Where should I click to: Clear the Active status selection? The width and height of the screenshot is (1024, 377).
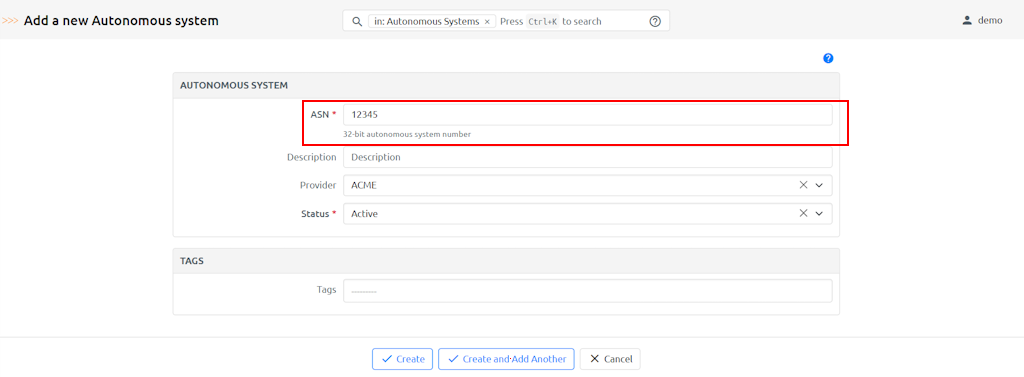click(803, 213)
